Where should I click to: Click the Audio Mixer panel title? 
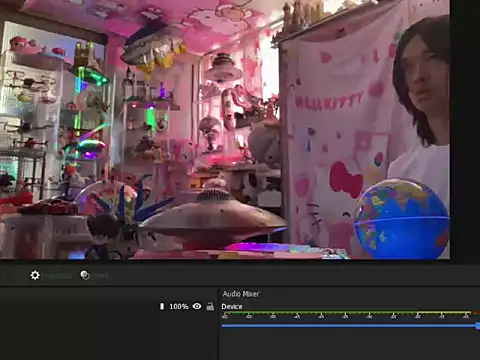(241, 294)
